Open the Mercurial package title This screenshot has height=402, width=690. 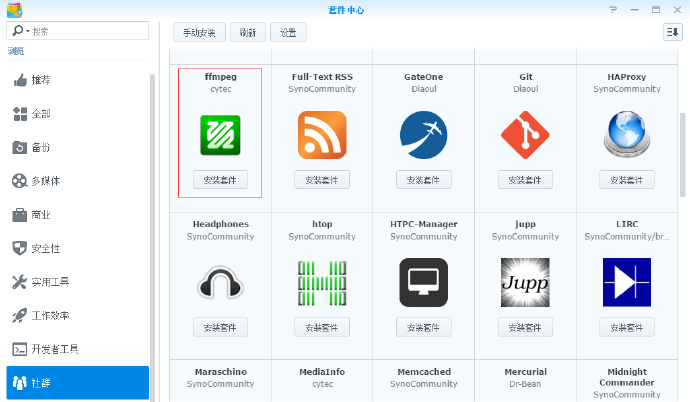pyautogui.click(x=525, y=372)
